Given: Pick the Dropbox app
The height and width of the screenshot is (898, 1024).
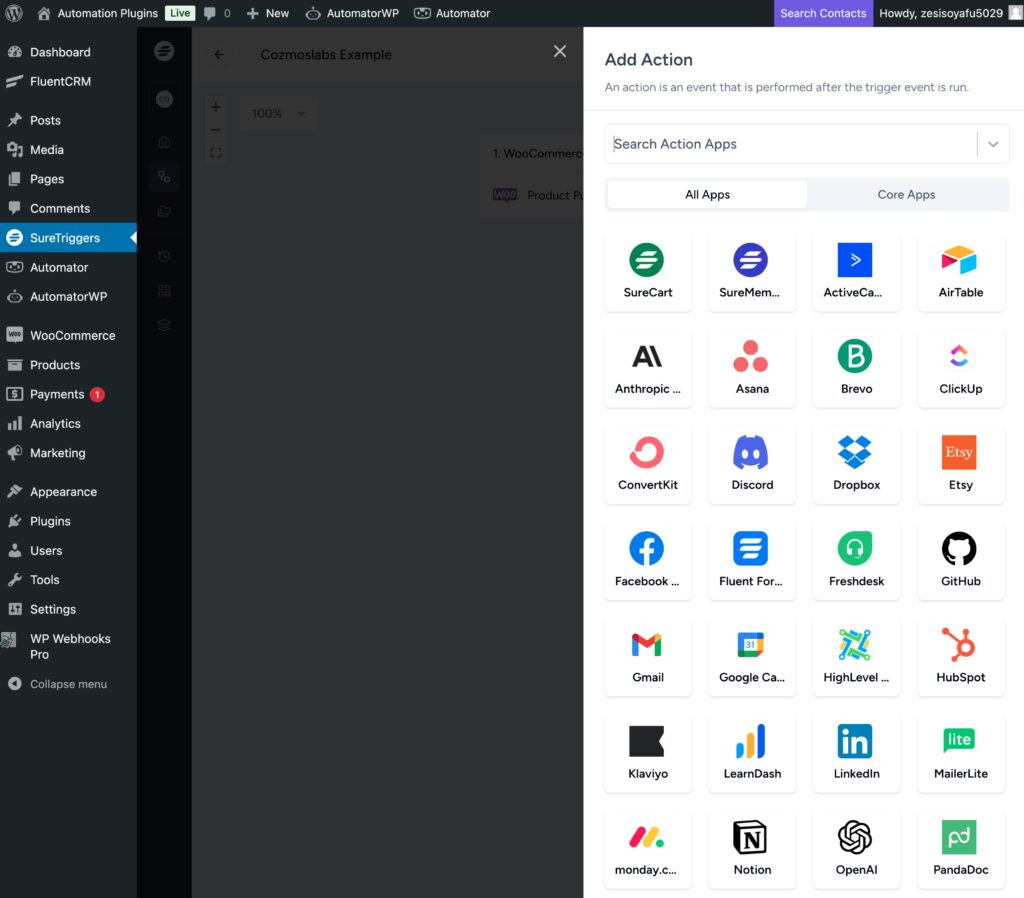Looking at the screenshot, I should (x=856, y=464).
